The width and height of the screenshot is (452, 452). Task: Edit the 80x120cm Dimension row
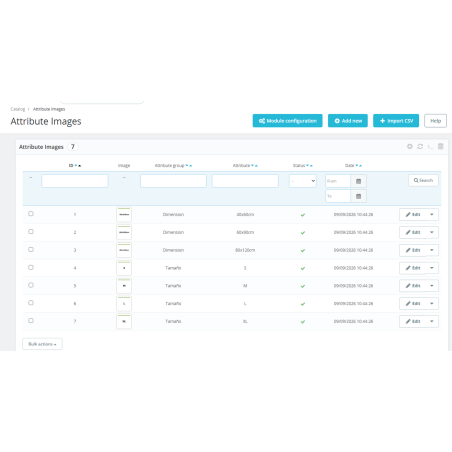tap(413, 250)
